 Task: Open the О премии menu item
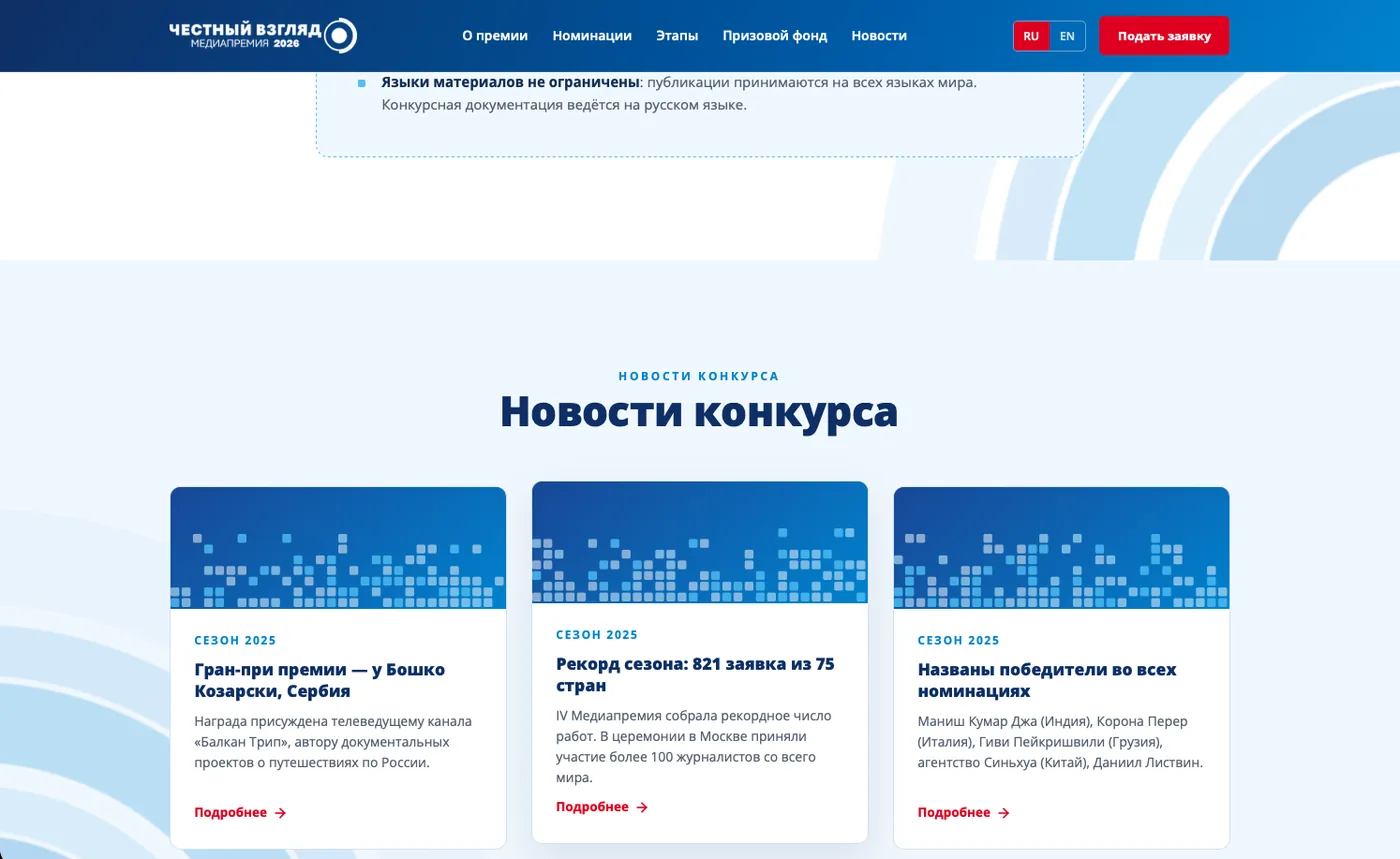495,35
